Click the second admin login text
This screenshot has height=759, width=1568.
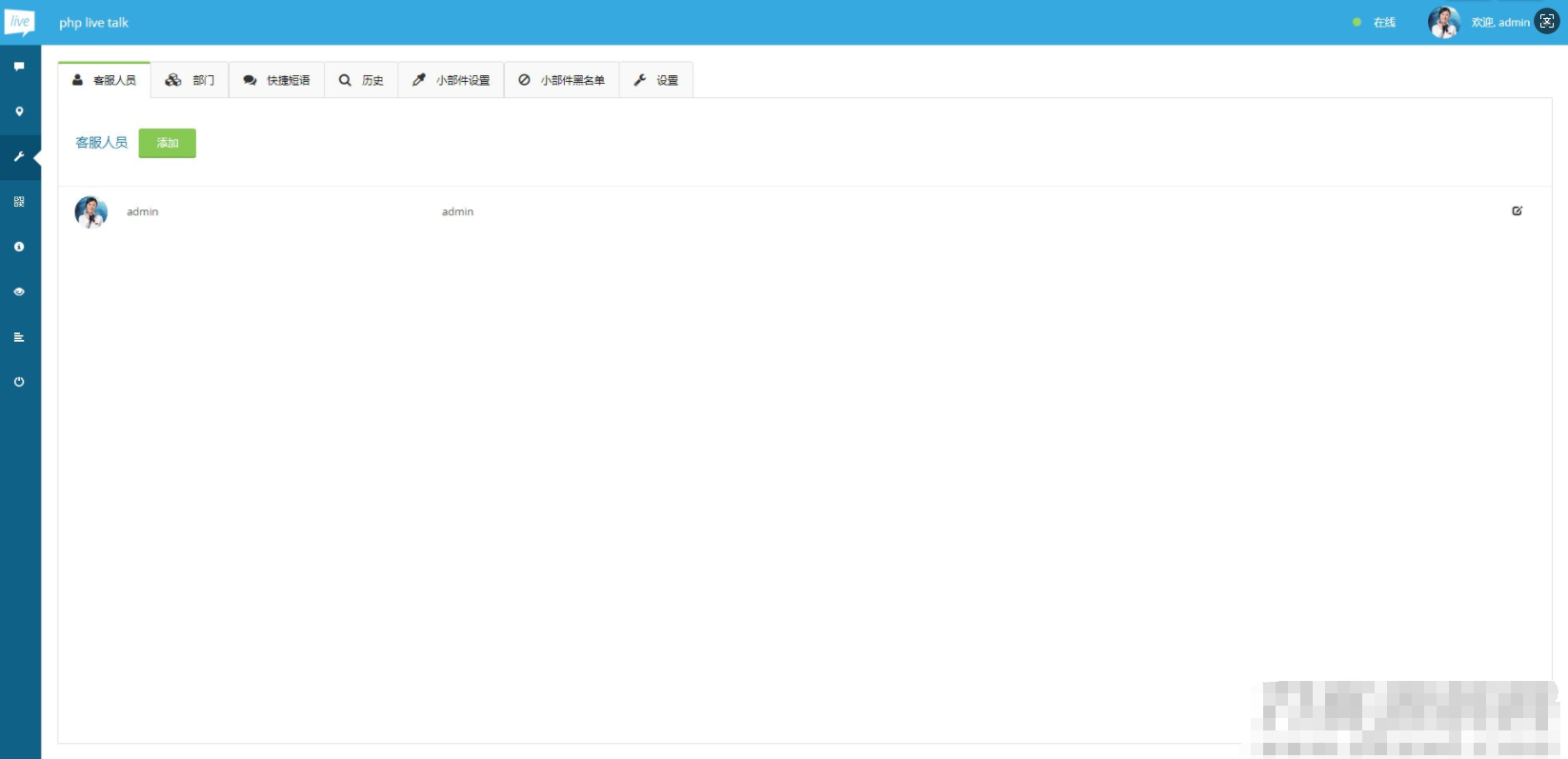point(457,211)
